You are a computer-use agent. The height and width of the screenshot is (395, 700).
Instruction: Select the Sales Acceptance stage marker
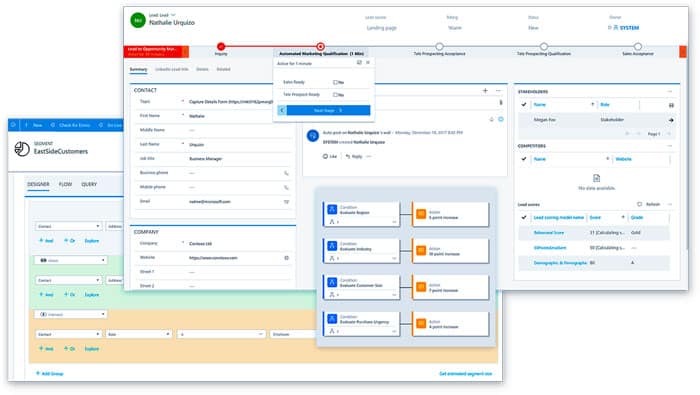638,46
